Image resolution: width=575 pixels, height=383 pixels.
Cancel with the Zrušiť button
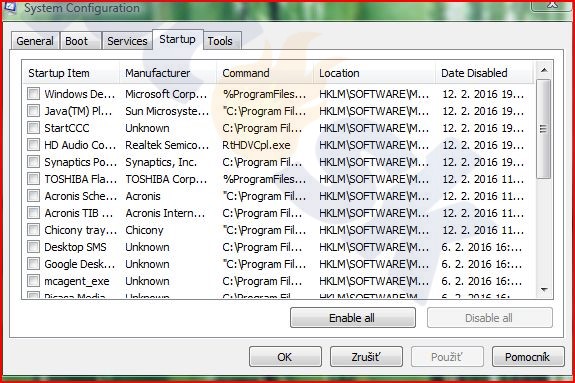[x=366, y=357]
